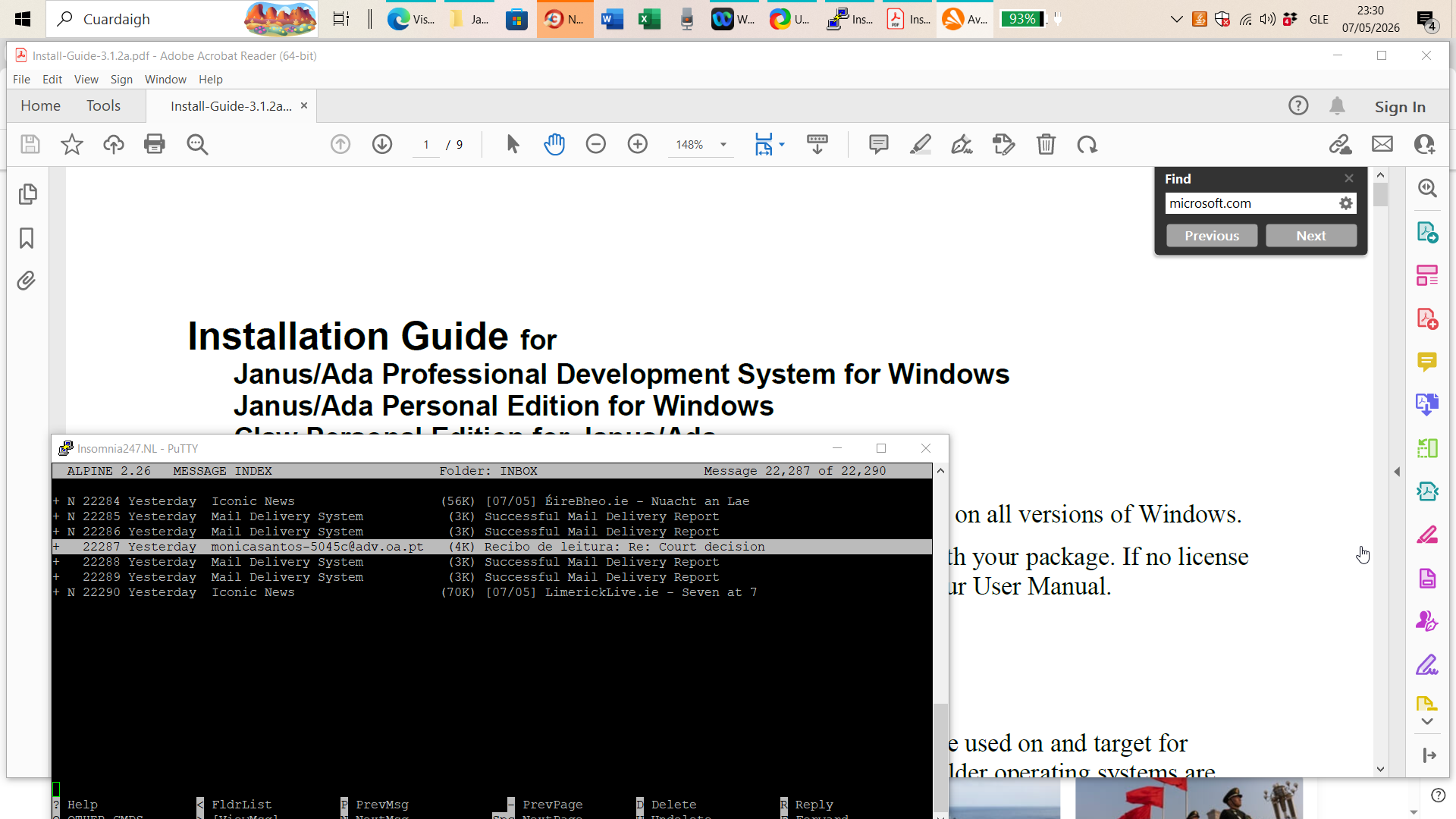Open the Windows notification center
Screen dimensions: 1456x819
click(1427, 20)
